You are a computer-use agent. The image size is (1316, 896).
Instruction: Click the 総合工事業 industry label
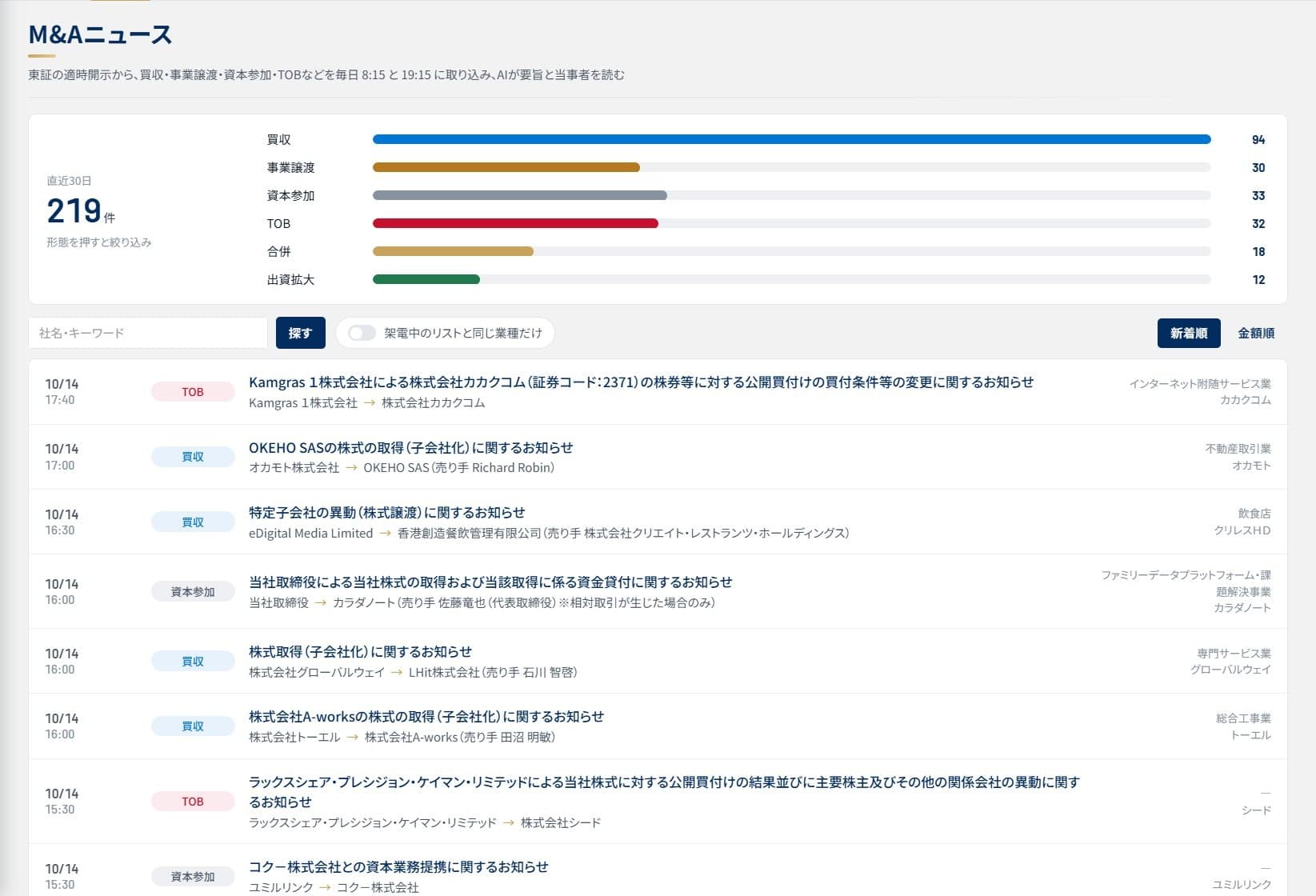1243,718
